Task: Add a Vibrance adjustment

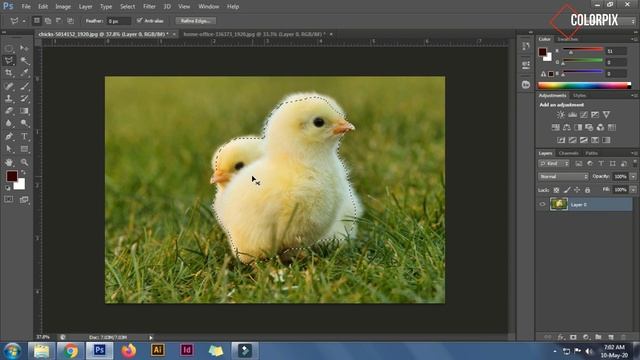Action: click(607, 115)
